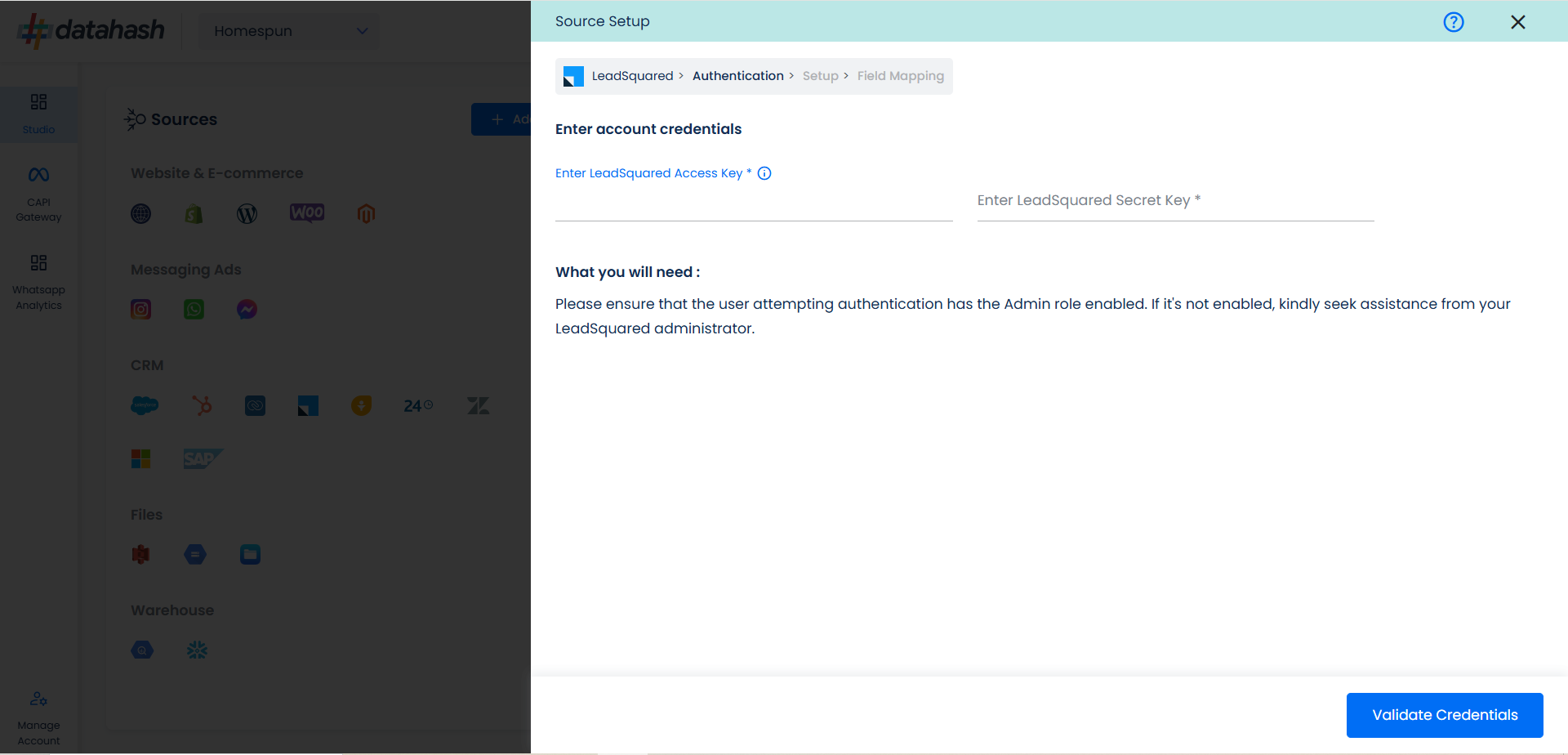
Task: Focus the LeadSquared Secret Key field
Action: [x=1176, y=201]
